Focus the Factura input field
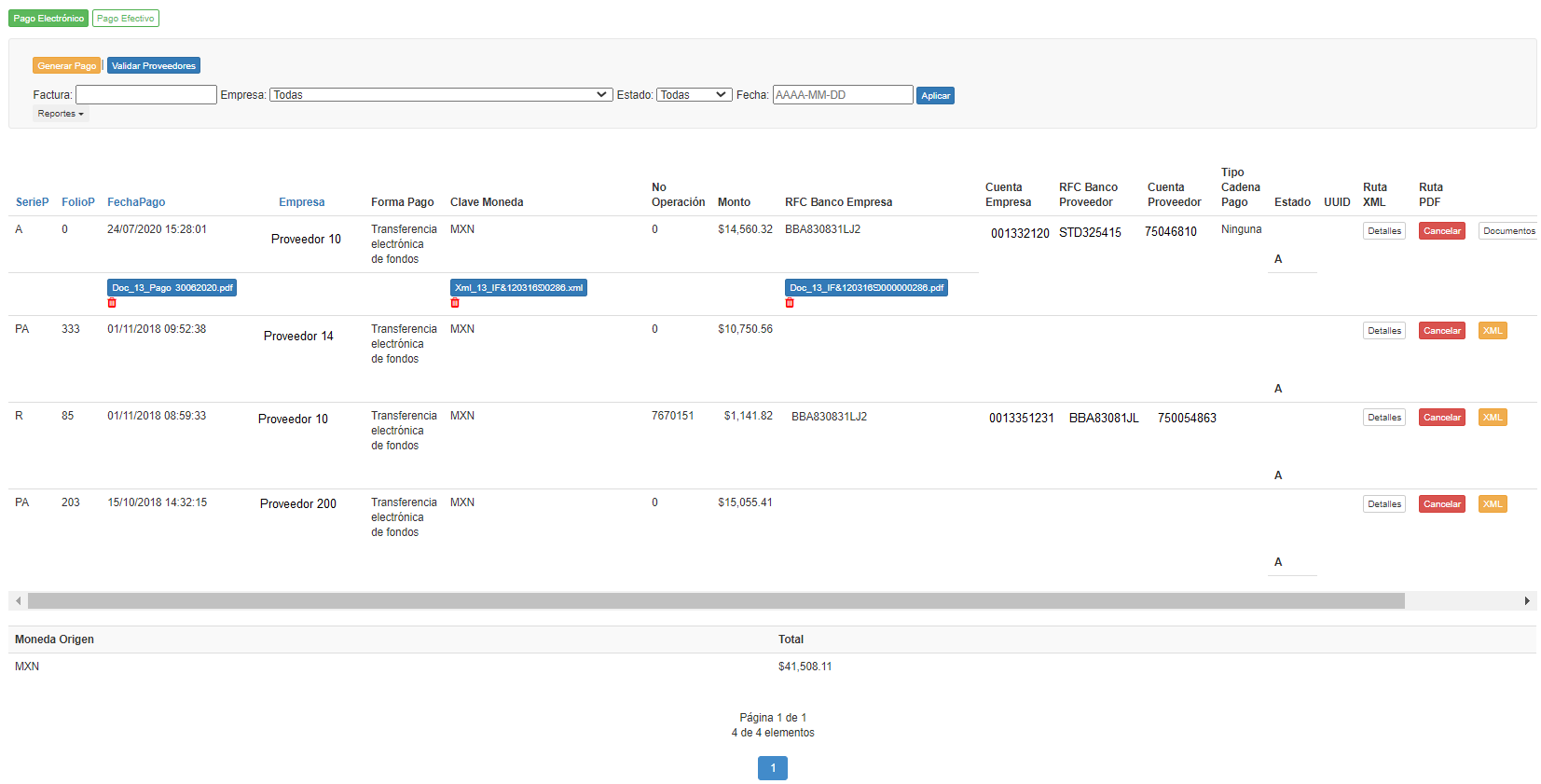This screenshot has height=784, width=1541. tap(146, 95)
